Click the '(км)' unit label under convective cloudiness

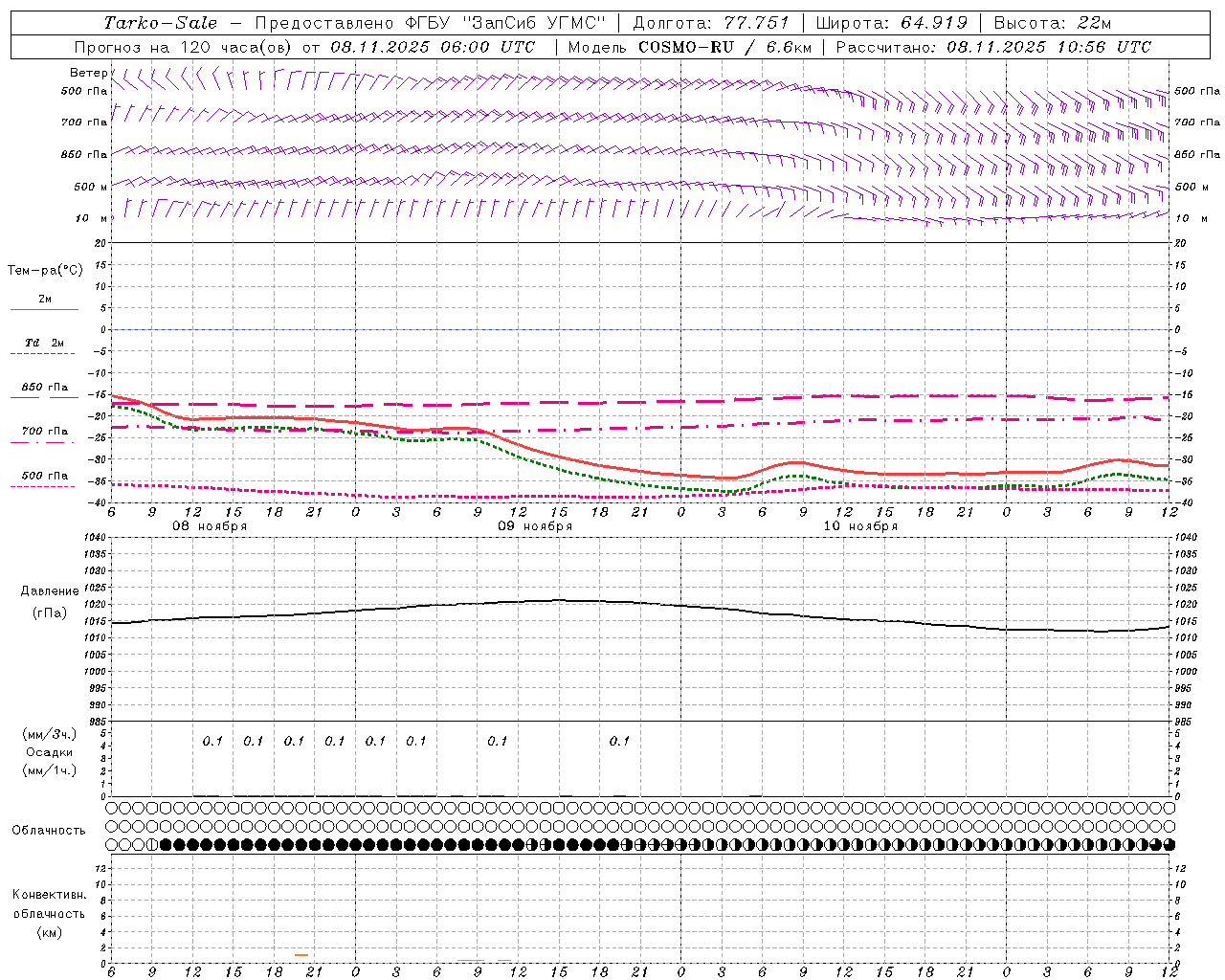(x=49, y=932)
